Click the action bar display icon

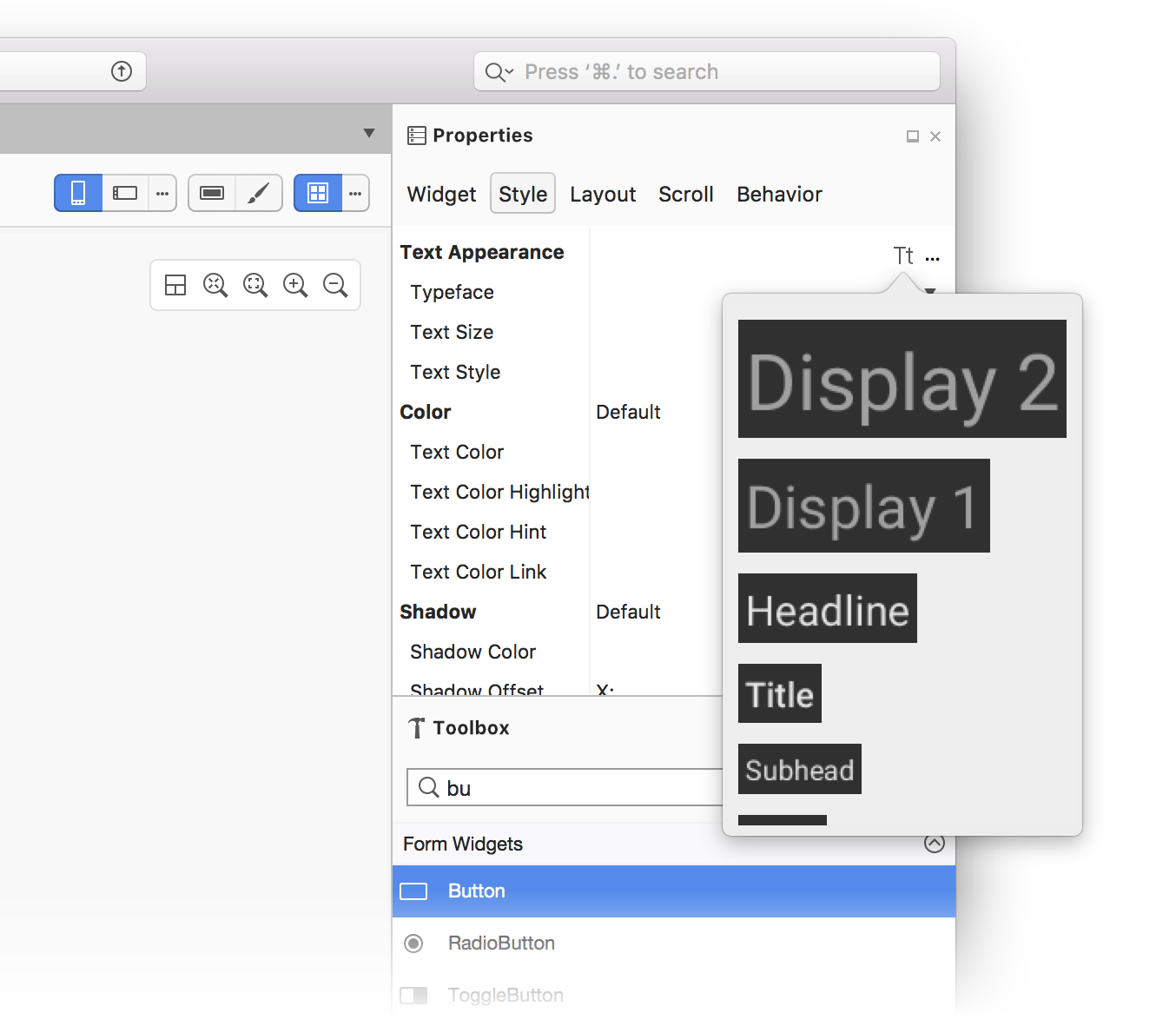coord(212,193)
